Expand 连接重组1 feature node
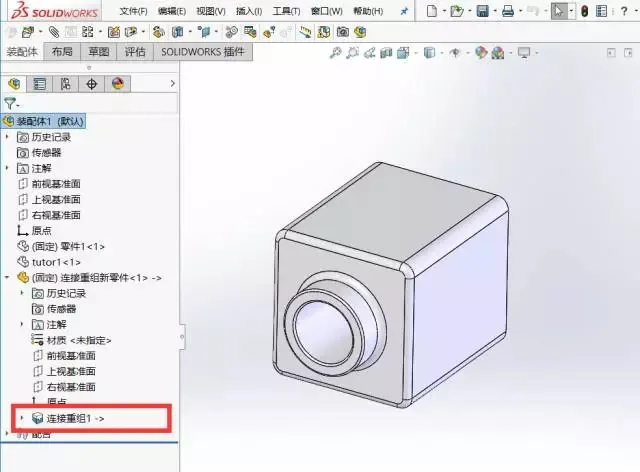Screen dimensions: 640x472 22,418
